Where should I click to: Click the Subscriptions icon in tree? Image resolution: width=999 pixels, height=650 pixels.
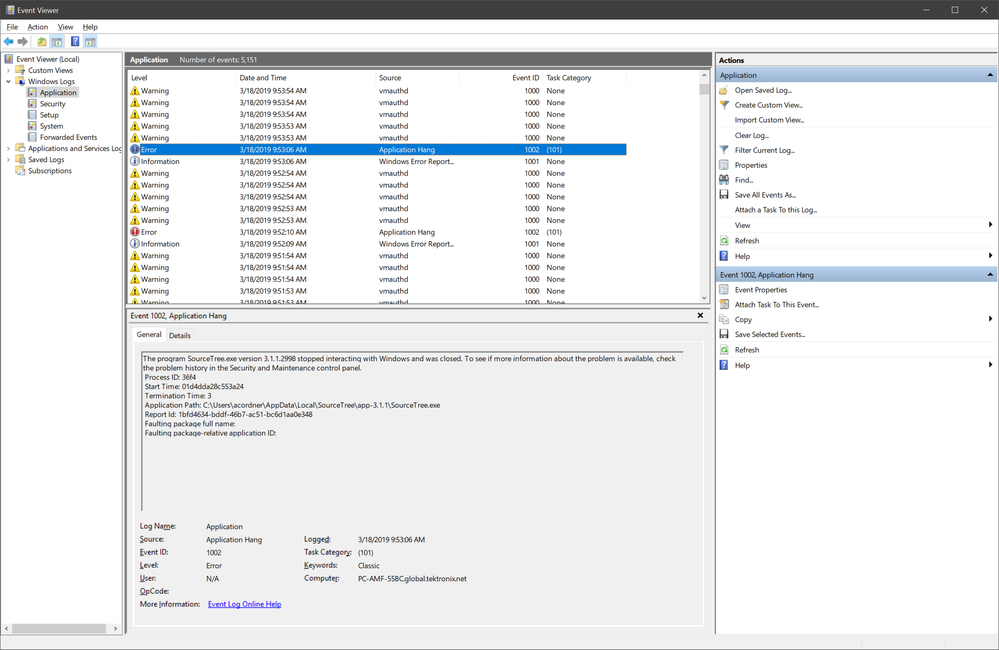click(x=20, y=171)
